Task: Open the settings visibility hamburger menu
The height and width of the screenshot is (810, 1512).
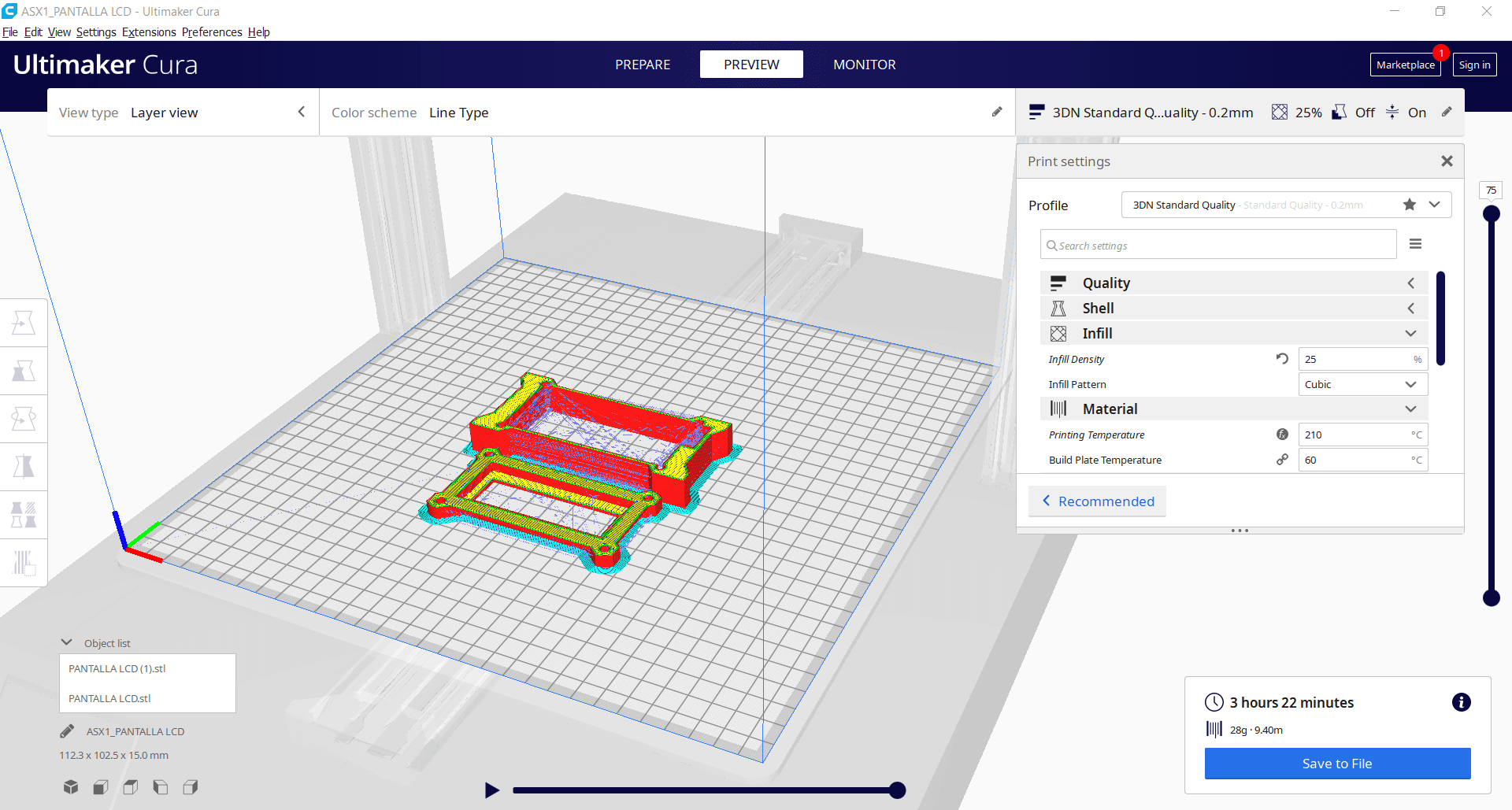Action: coord(1415,244)
